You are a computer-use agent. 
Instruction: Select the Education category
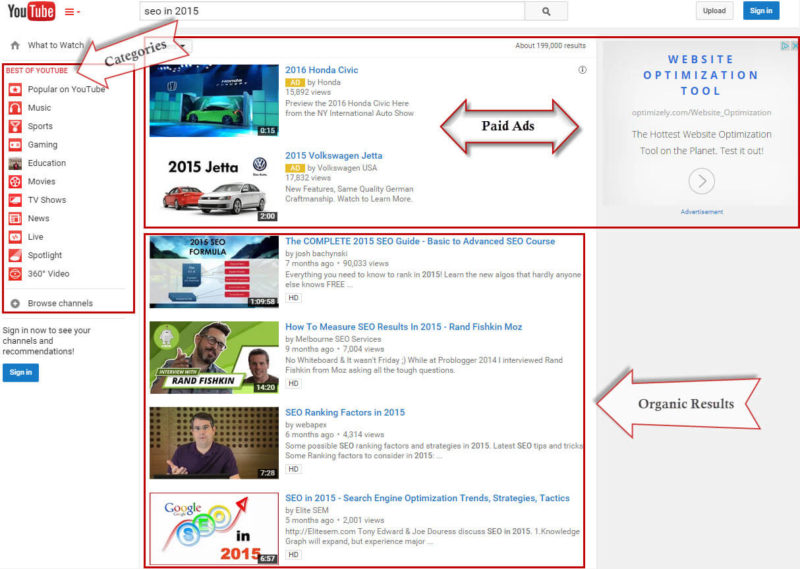click(47, 163)
